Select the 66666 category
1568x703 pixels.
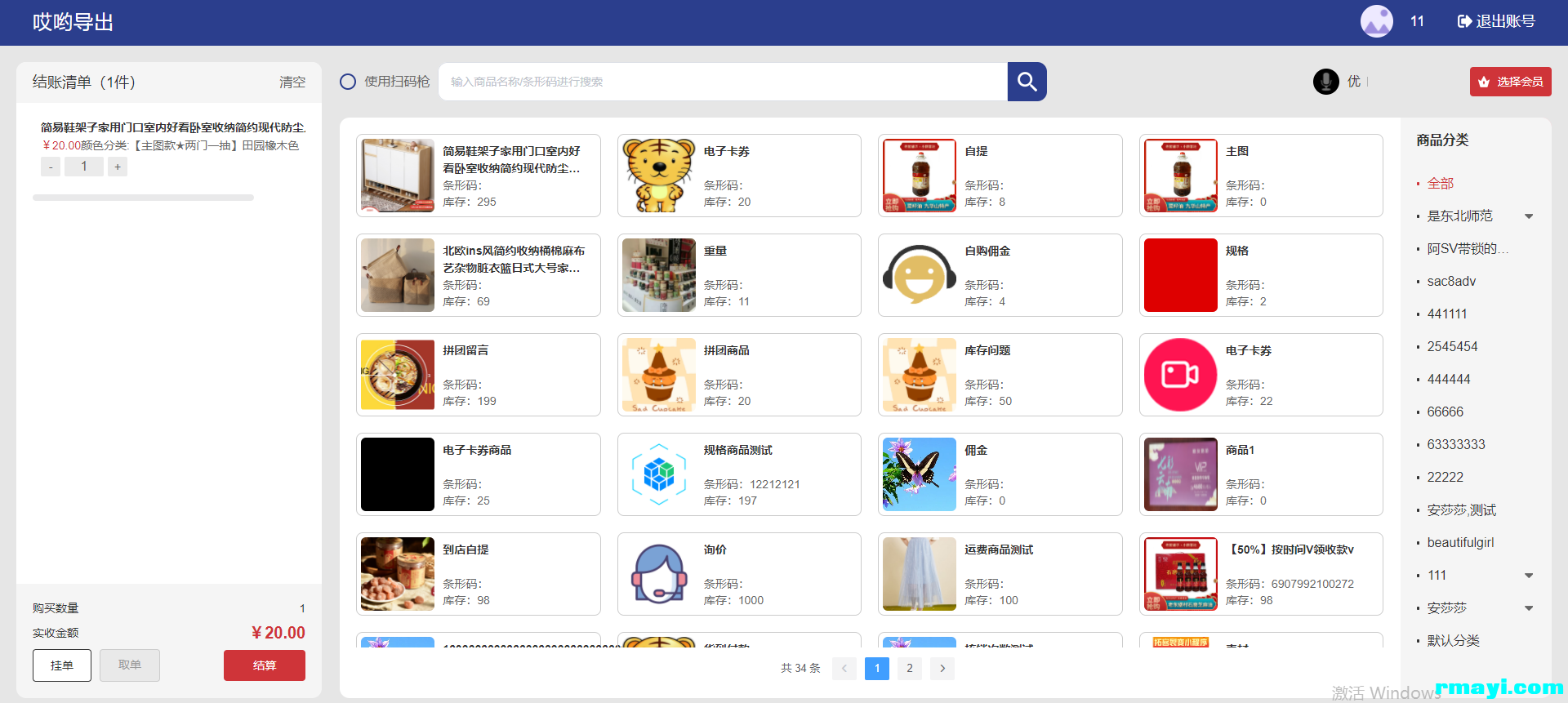[x=1445, y=412]
